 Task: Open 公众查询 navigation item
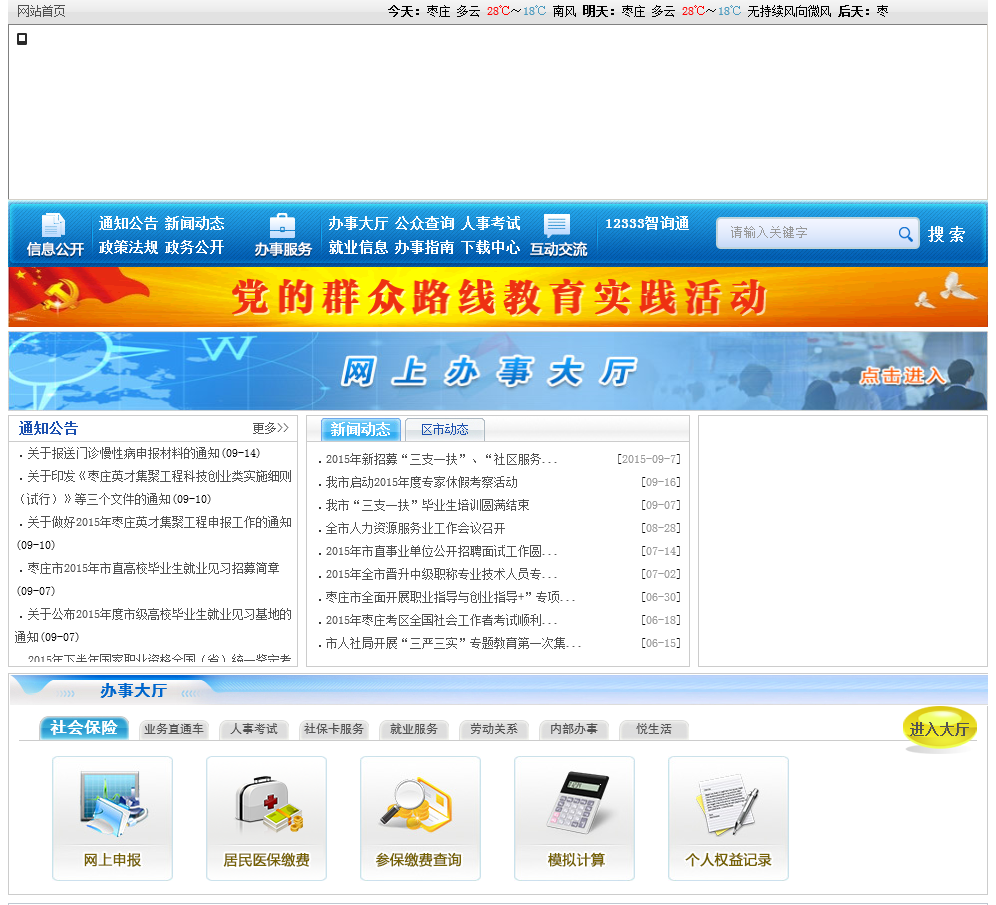424,223
